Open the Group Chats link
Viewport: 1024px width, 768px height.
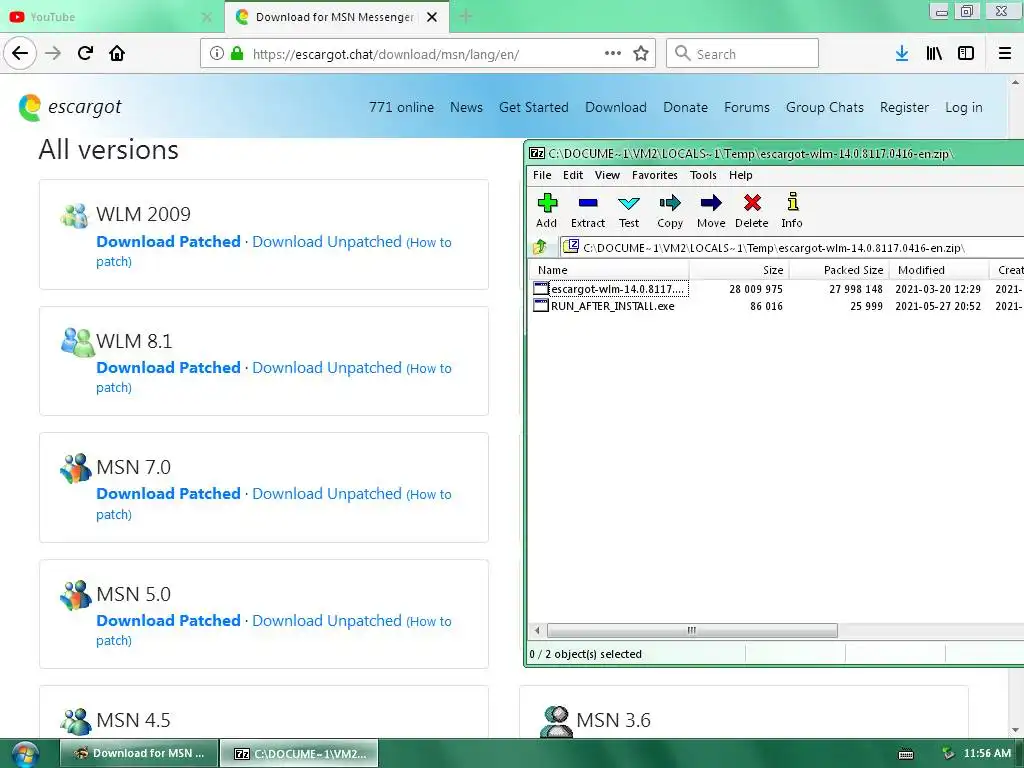tap(825, 107)
